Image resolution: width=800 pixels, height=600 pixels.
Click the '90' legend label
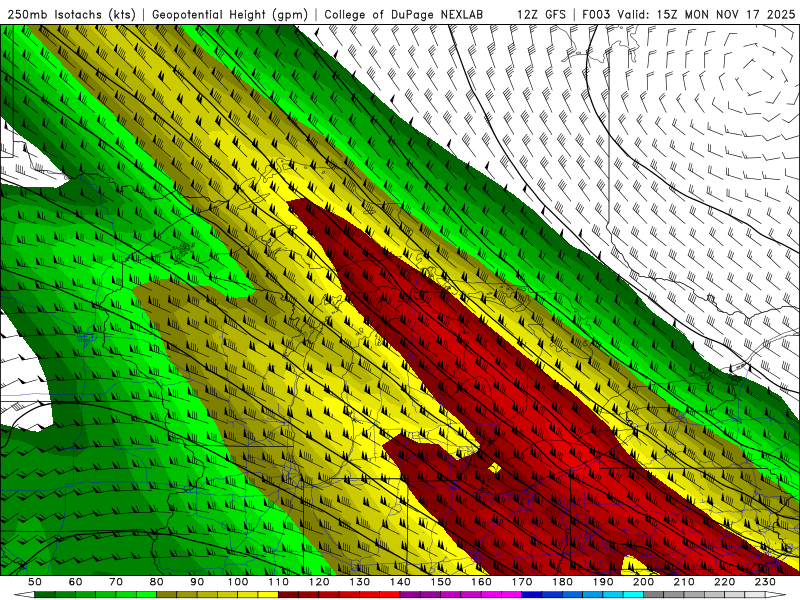[197, 582]
